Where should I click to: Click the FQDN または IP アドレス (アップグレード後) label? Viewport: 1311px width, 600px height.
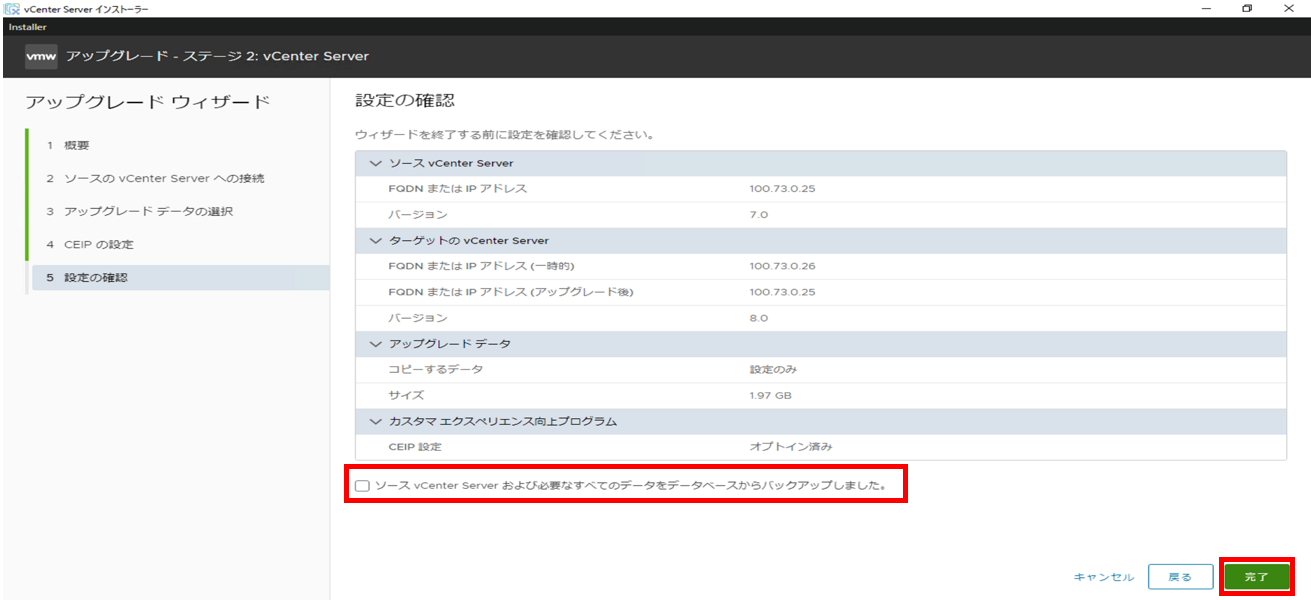[x=511, y=292]
